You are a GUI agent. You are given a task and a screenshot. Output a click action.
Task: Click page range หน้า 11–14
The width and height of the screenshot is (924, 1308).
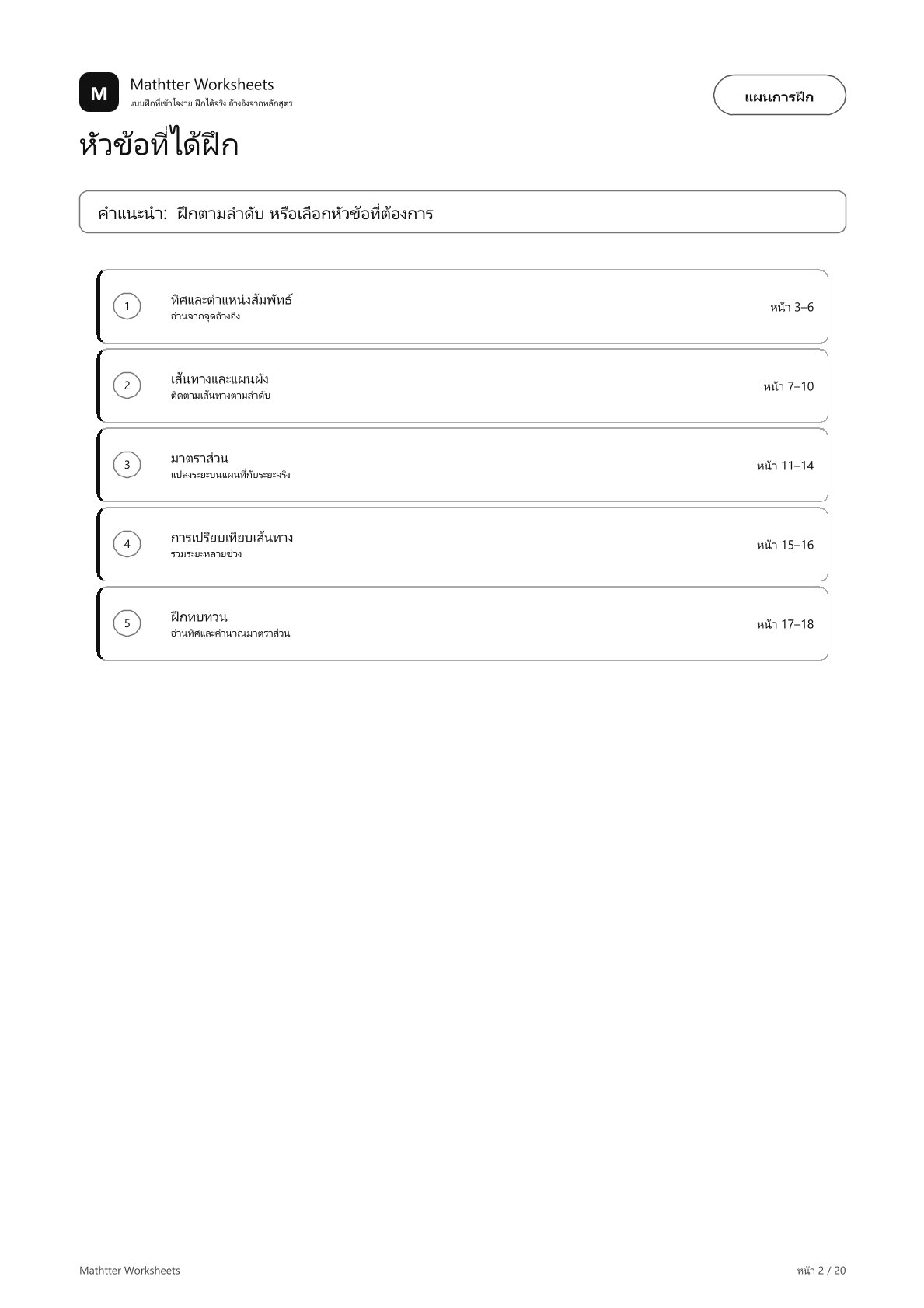[786, 466]
